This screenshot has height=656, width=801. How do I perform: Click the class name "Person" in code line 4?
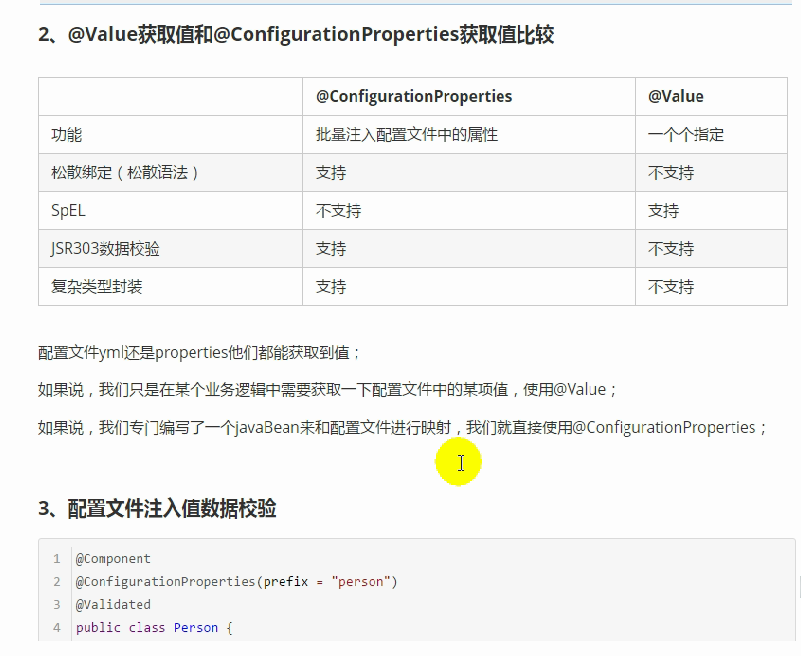[196, 628]
